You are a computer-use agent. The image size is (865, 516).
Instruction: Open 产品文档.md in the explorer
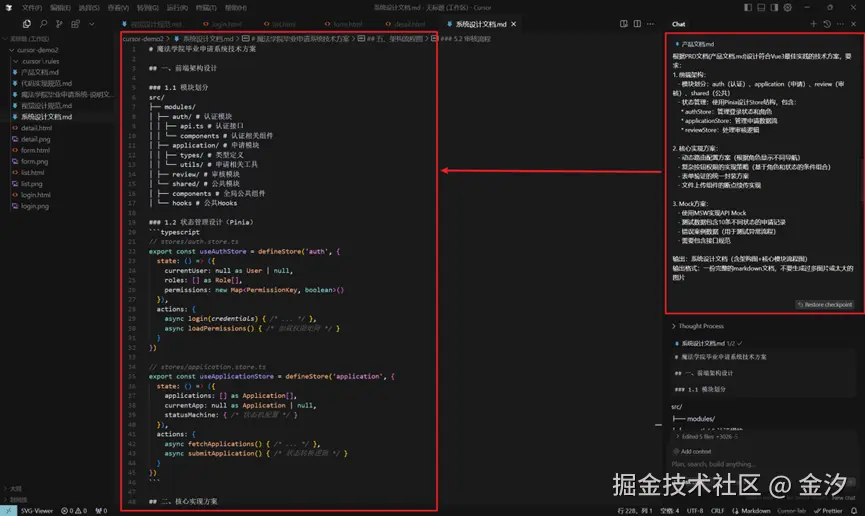(40, 72)
